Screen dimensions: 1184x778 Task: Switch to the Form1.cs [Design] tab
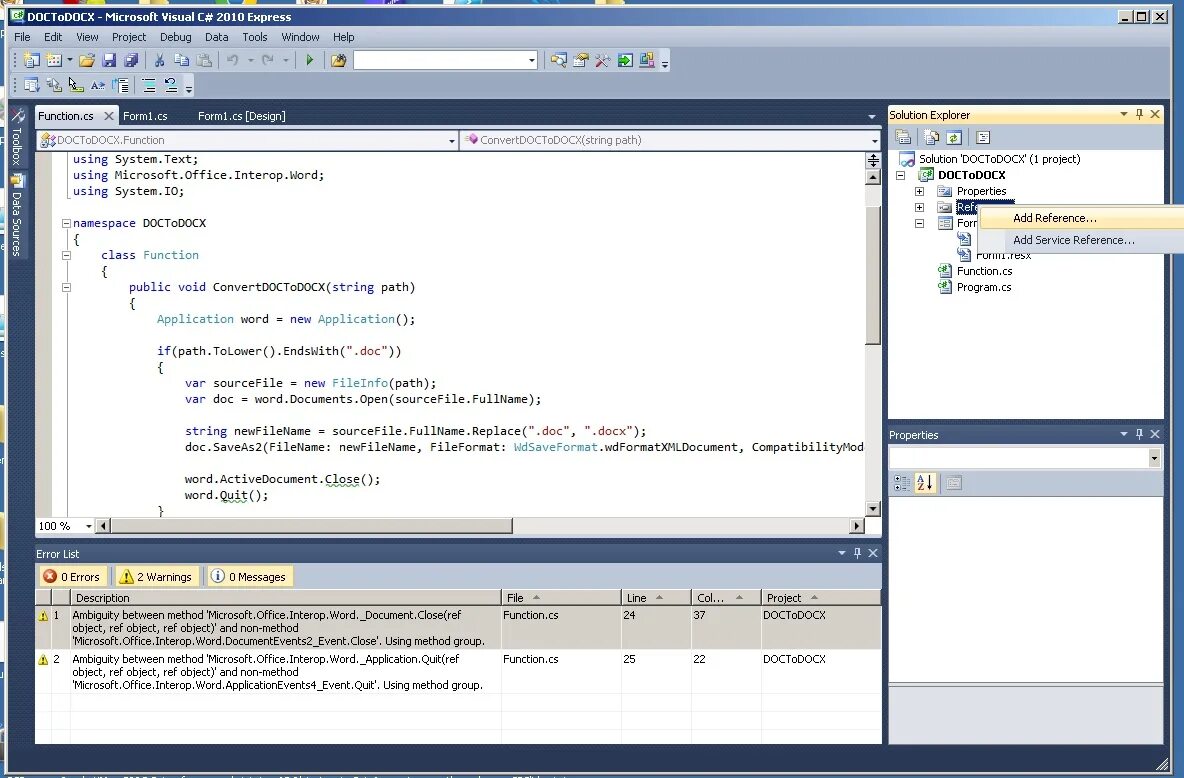[x=242, y=116]
